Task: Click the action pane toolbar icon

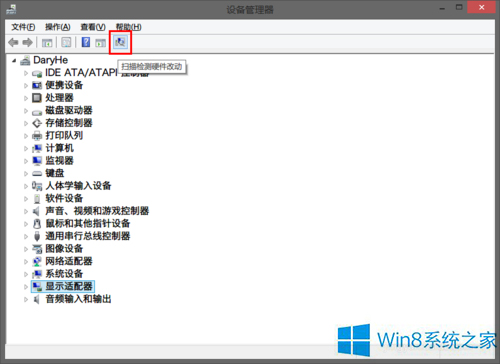Action: pyautogui.click(x=100, y=43)
